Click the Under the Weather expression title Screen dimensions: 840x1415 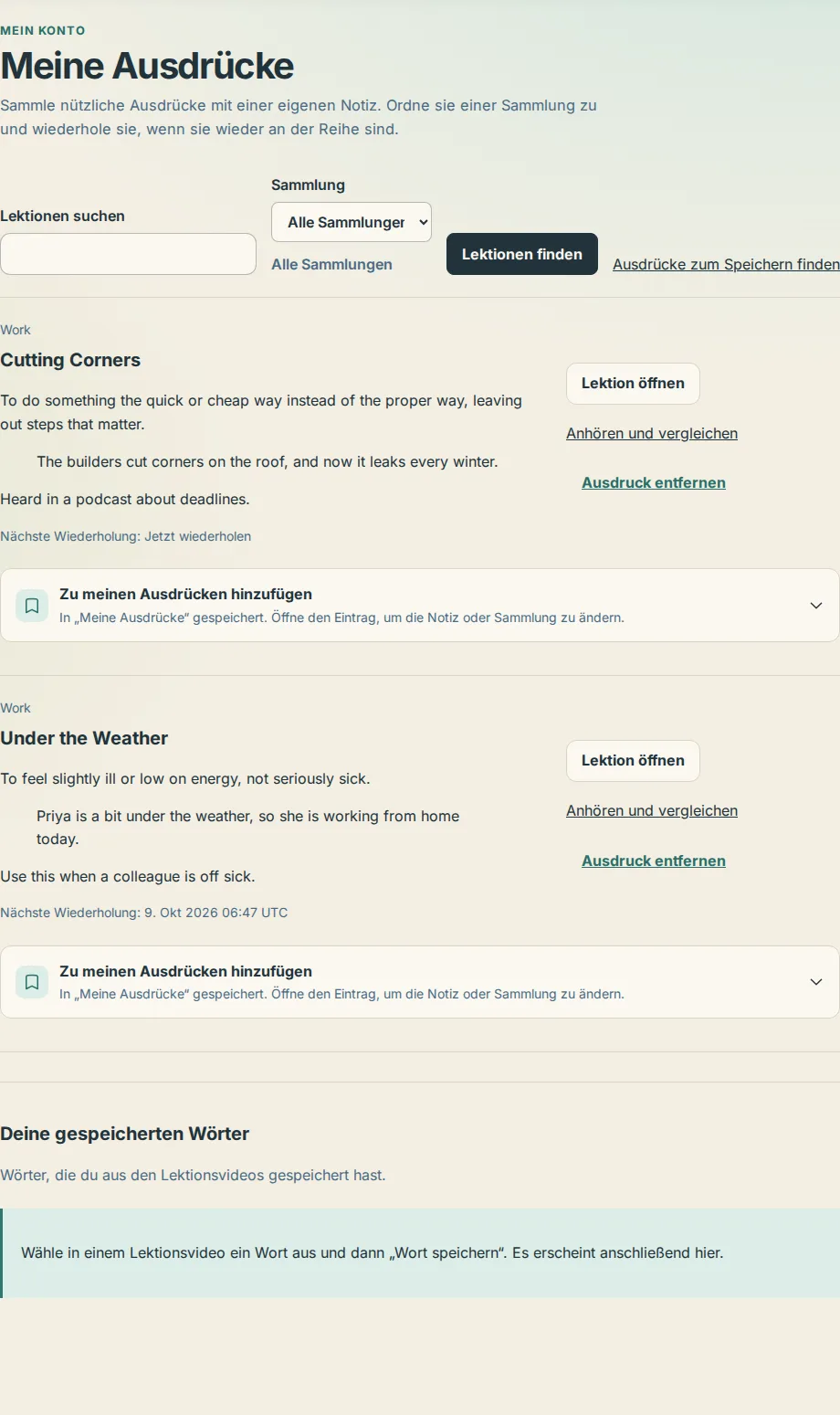(x=84, y=738)
